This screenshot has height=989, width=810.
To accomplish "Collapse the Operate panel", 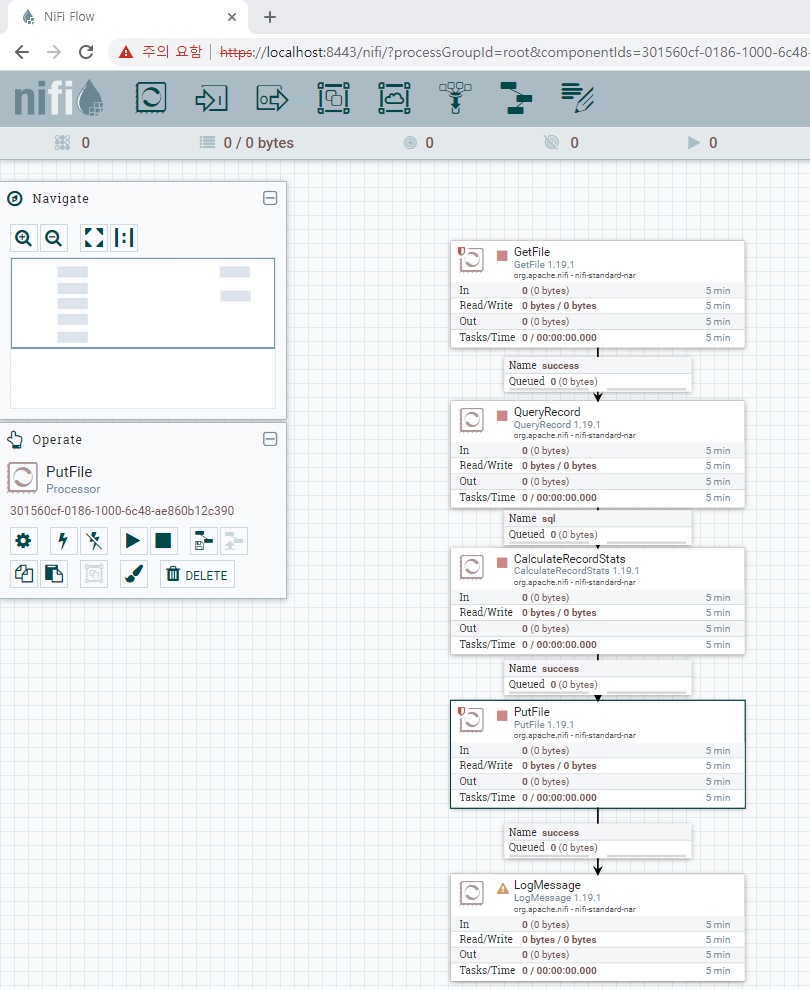I will click(270, 439).
